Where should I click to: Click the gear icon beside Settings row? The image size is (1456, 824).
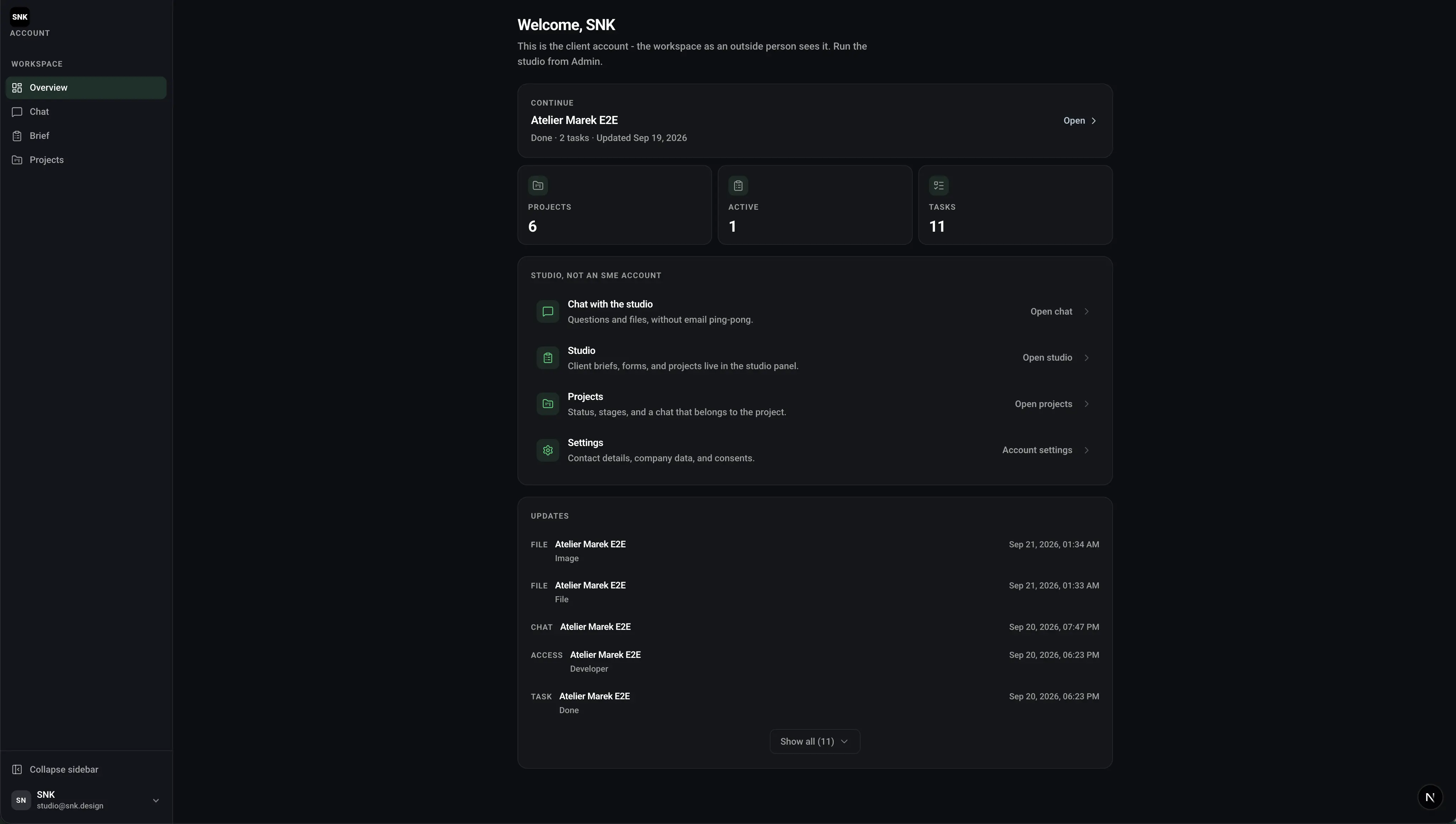[547, 451]
